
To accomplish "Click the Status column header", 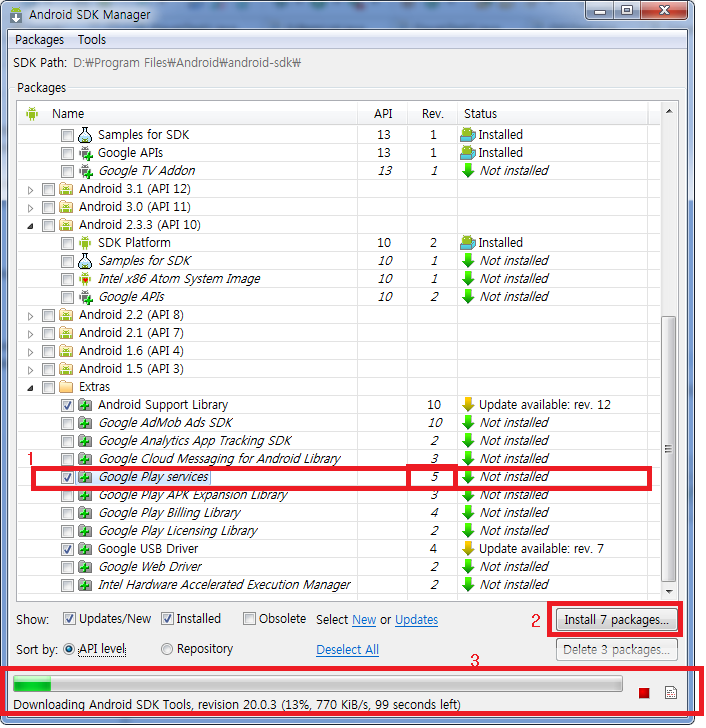I will [x=552, y=113].
